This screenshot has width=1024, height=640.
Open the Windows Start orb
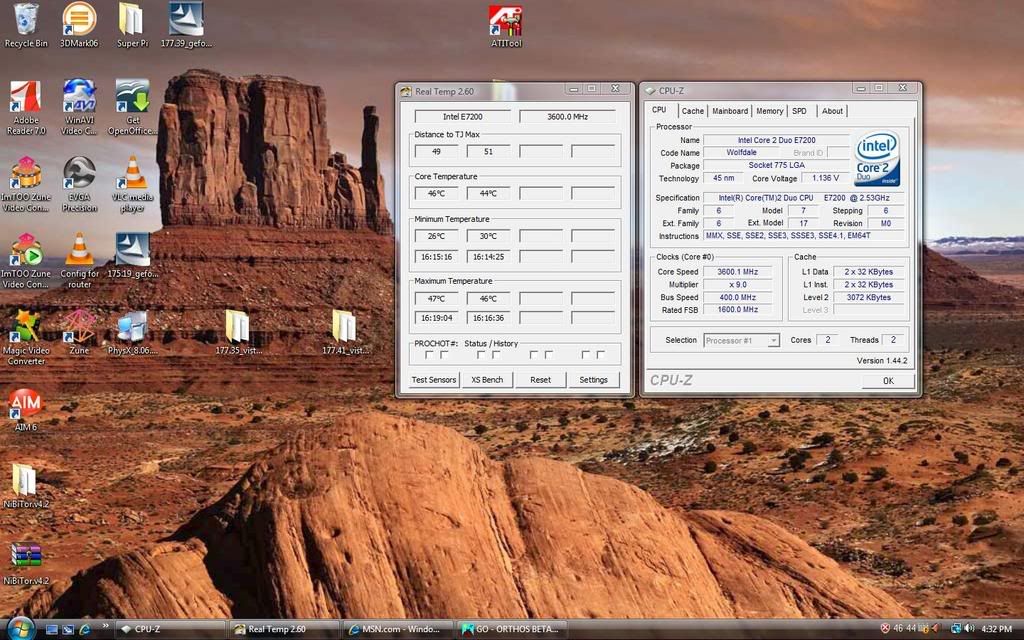coord(20,629)
